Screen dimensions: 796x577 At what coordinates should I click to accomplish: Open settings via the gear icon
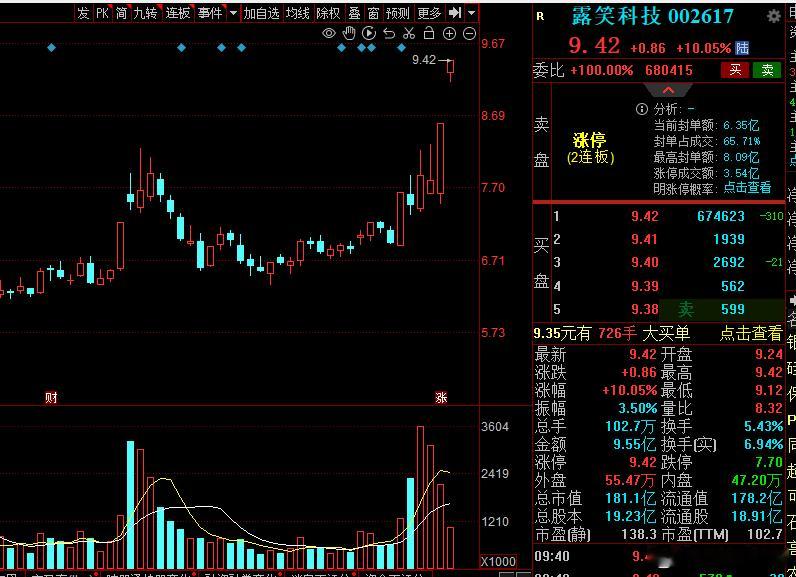774,17
